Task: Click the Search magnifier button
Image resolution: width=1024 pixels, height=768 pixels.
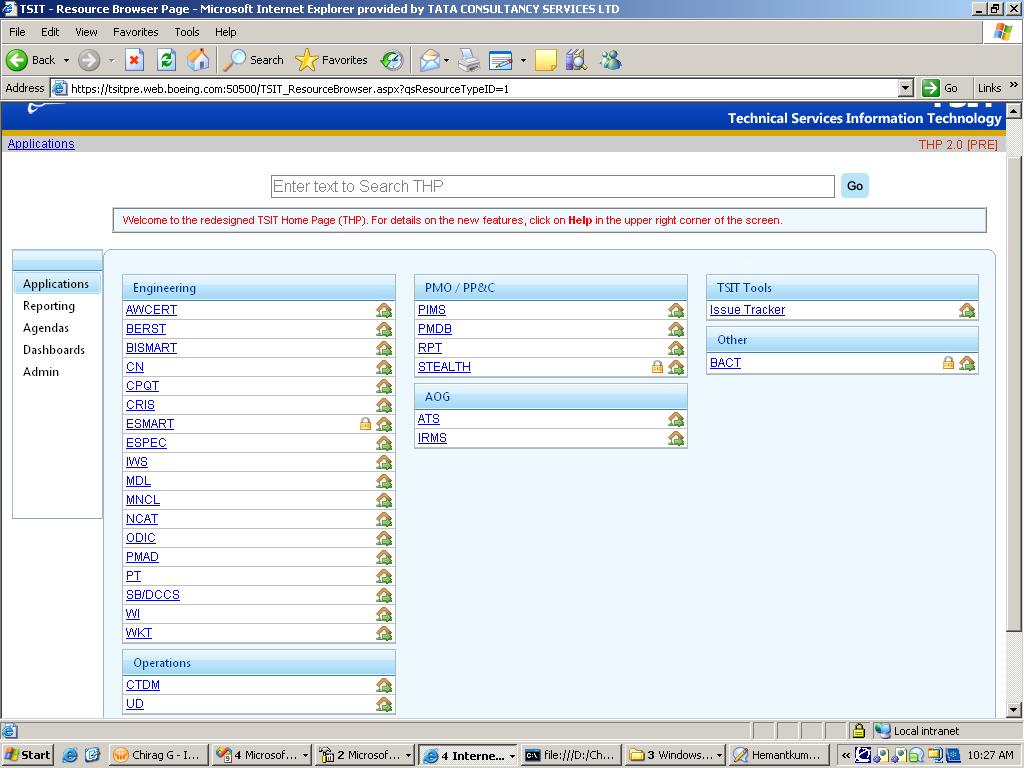Action: (253, 60)
